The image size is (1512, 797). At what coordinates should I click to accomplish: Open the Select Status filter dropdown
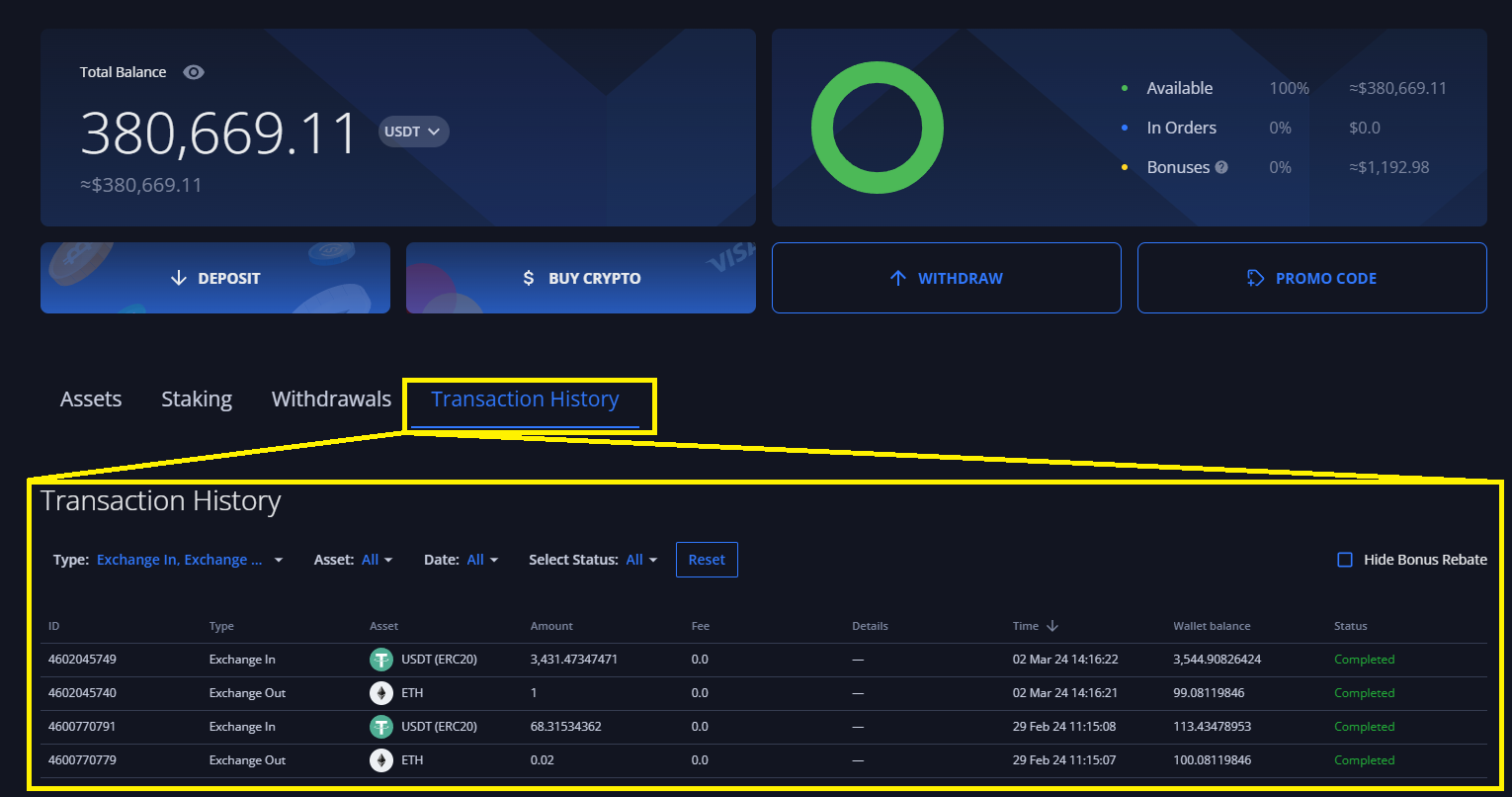(641, 560)
